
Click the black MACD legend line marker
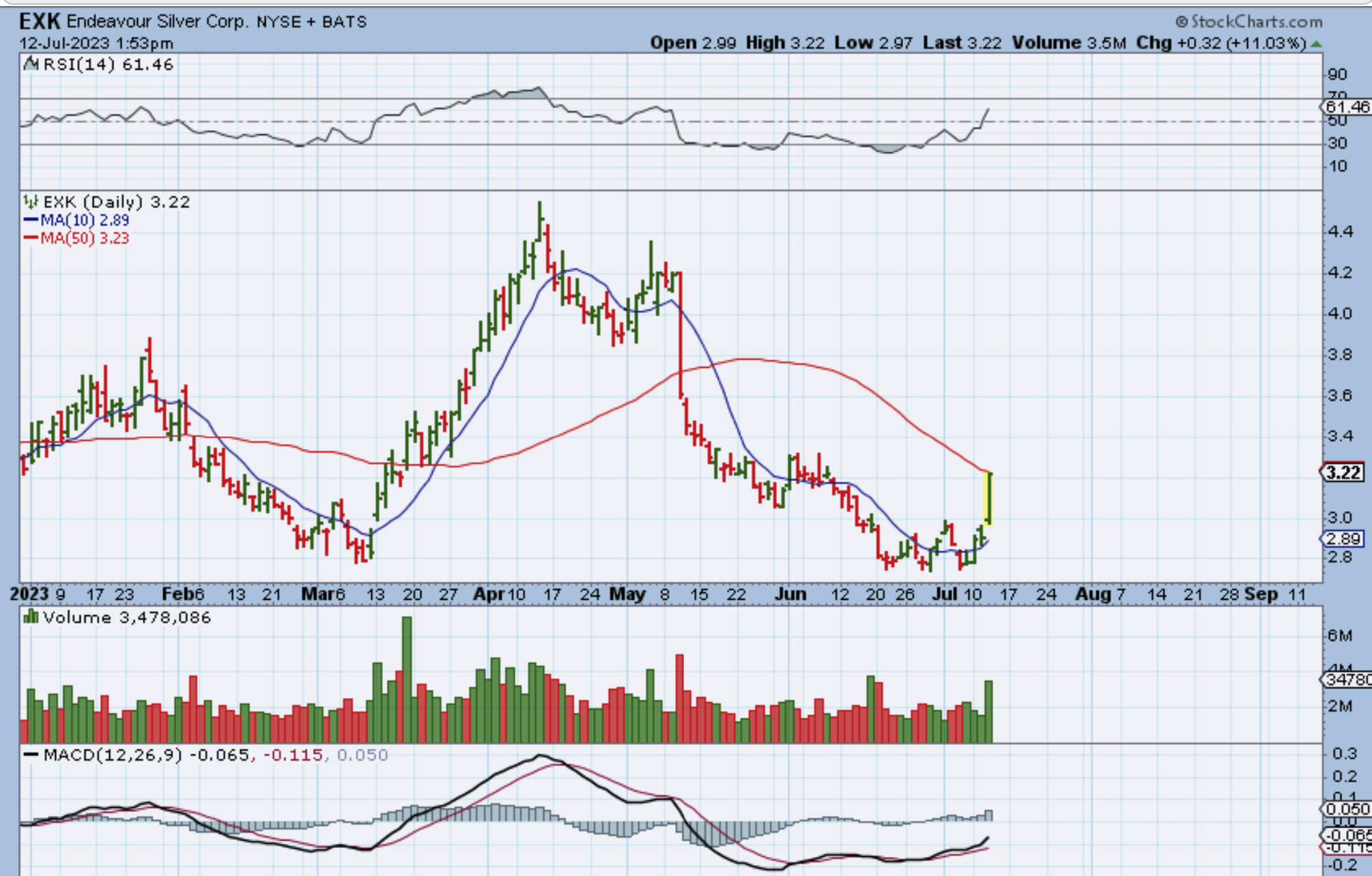[31, 755]
